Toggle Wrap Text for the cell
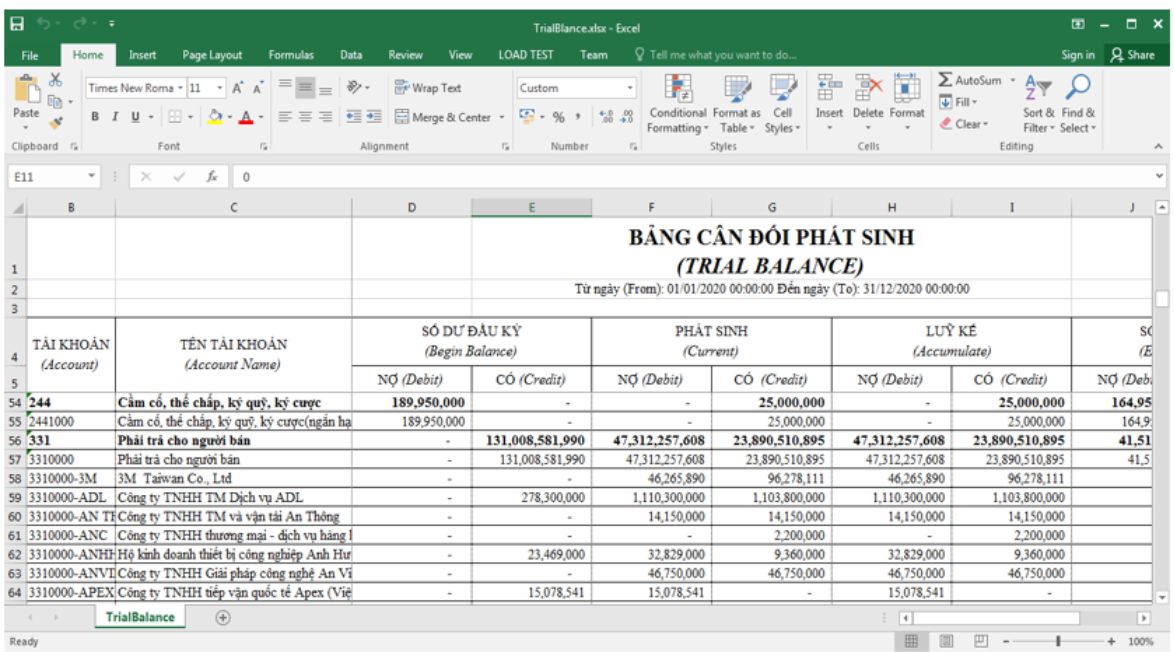 click(x=428, y=88)
